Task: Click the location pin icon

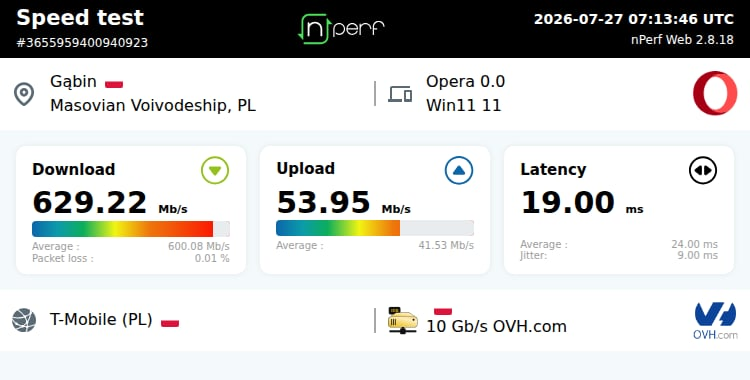Action: point(24,94)
